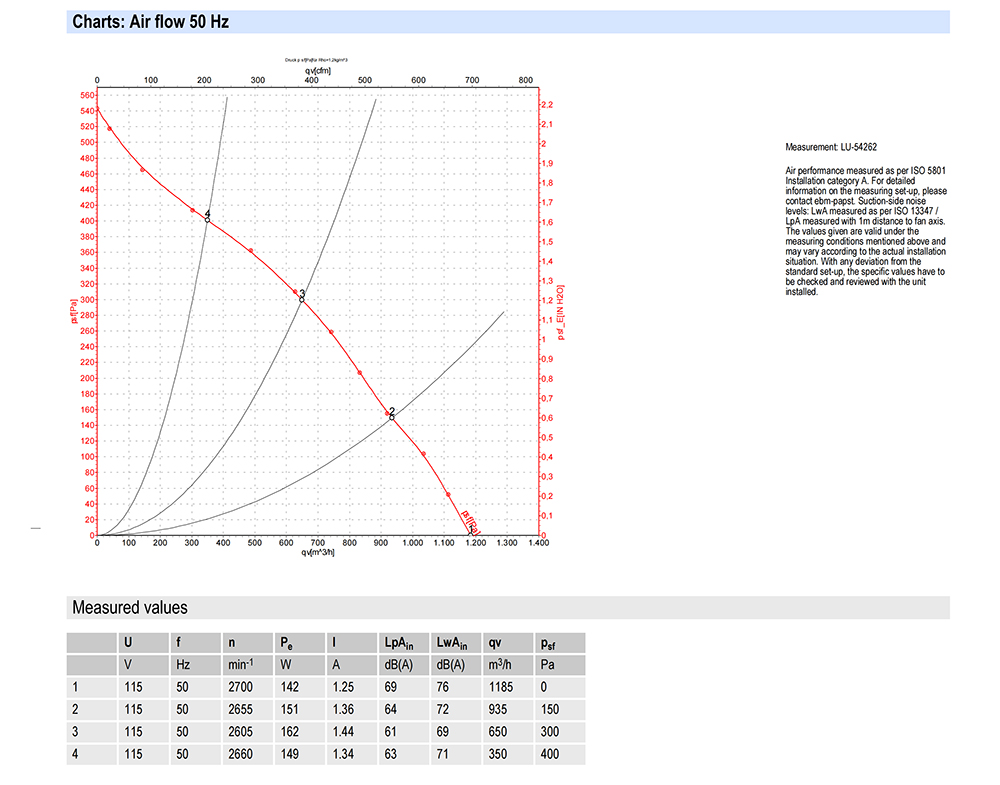
Task: Select the 2700 min-1 speed cell
Action: coord(242,687)
